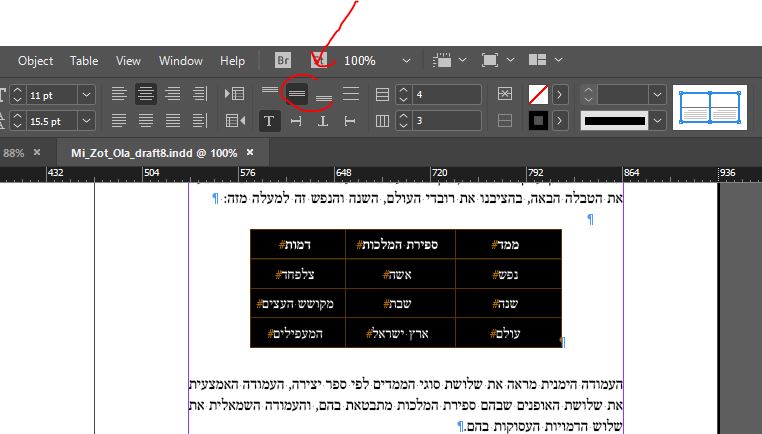Click the black stroke color swatch
This screenshot has width=762, height=434.
538,121
